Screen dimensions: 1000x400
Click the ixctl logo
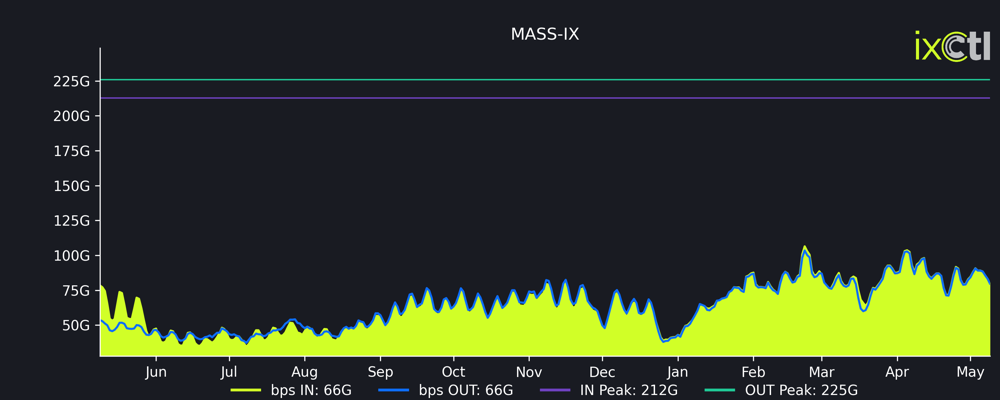pos(952,47)
